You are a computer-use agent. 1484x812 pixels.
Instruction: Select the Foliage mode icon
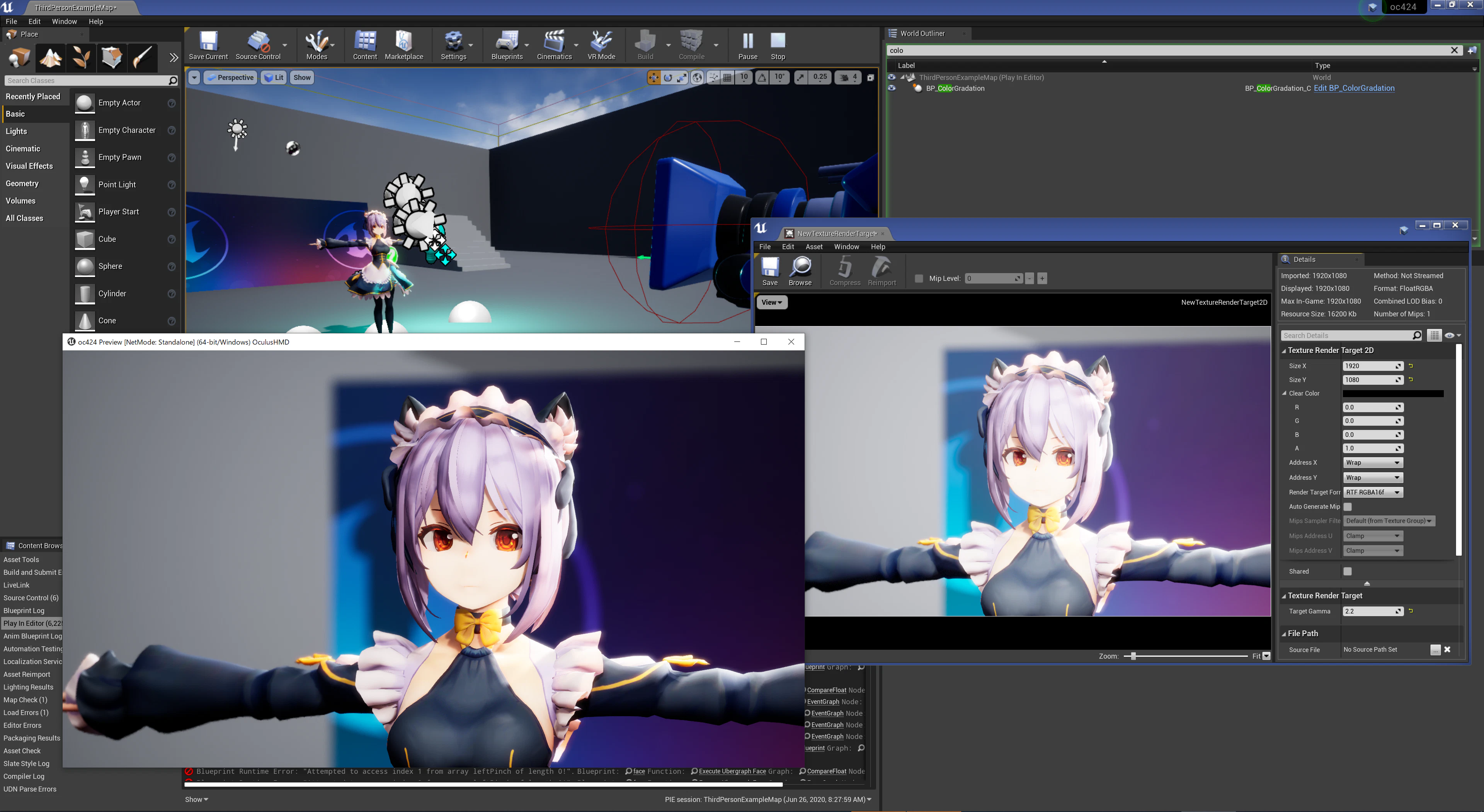click(81, 58)
